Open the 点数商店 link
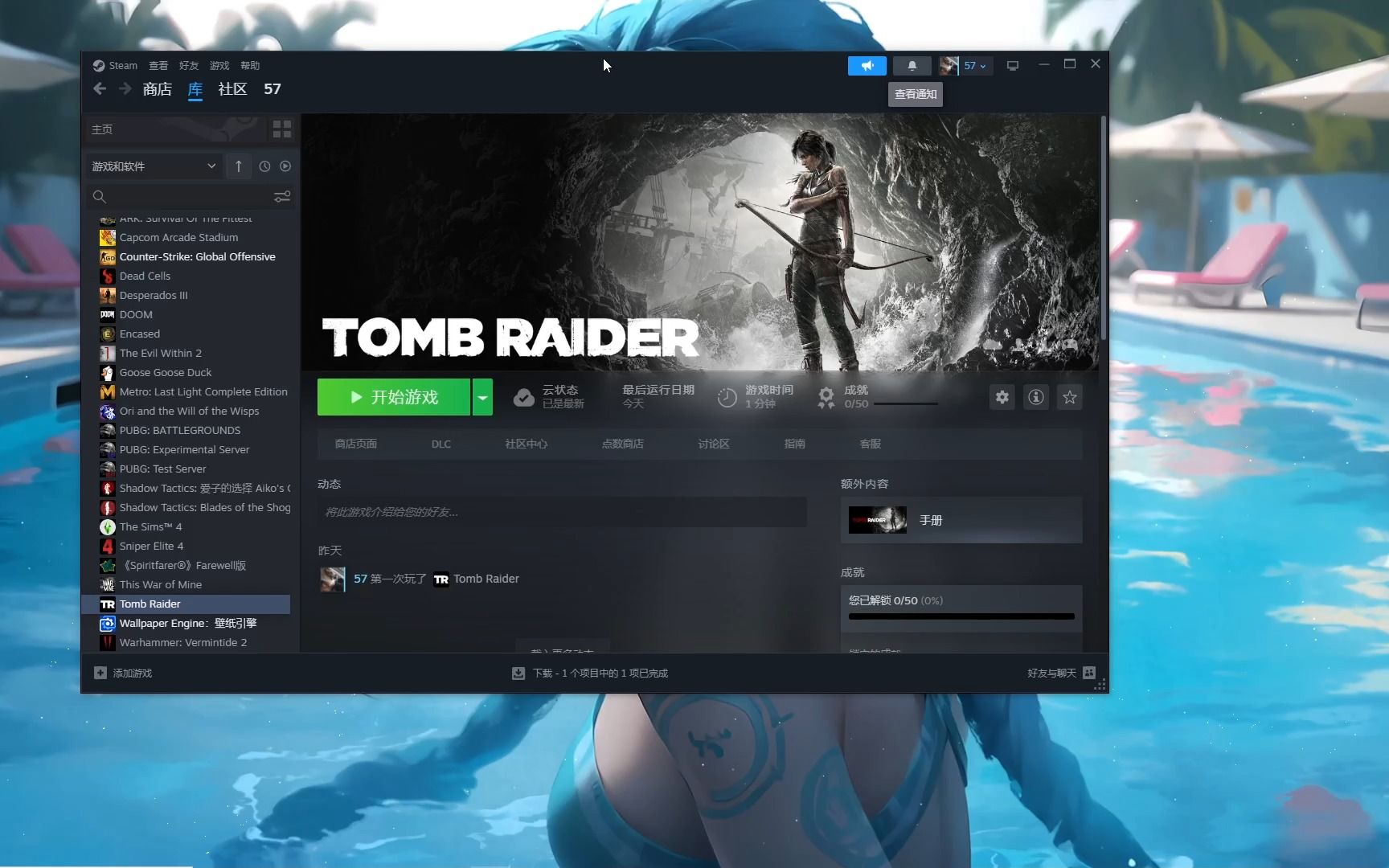The height and width of the screenshot is (868, 1389). tap(622, 444)
